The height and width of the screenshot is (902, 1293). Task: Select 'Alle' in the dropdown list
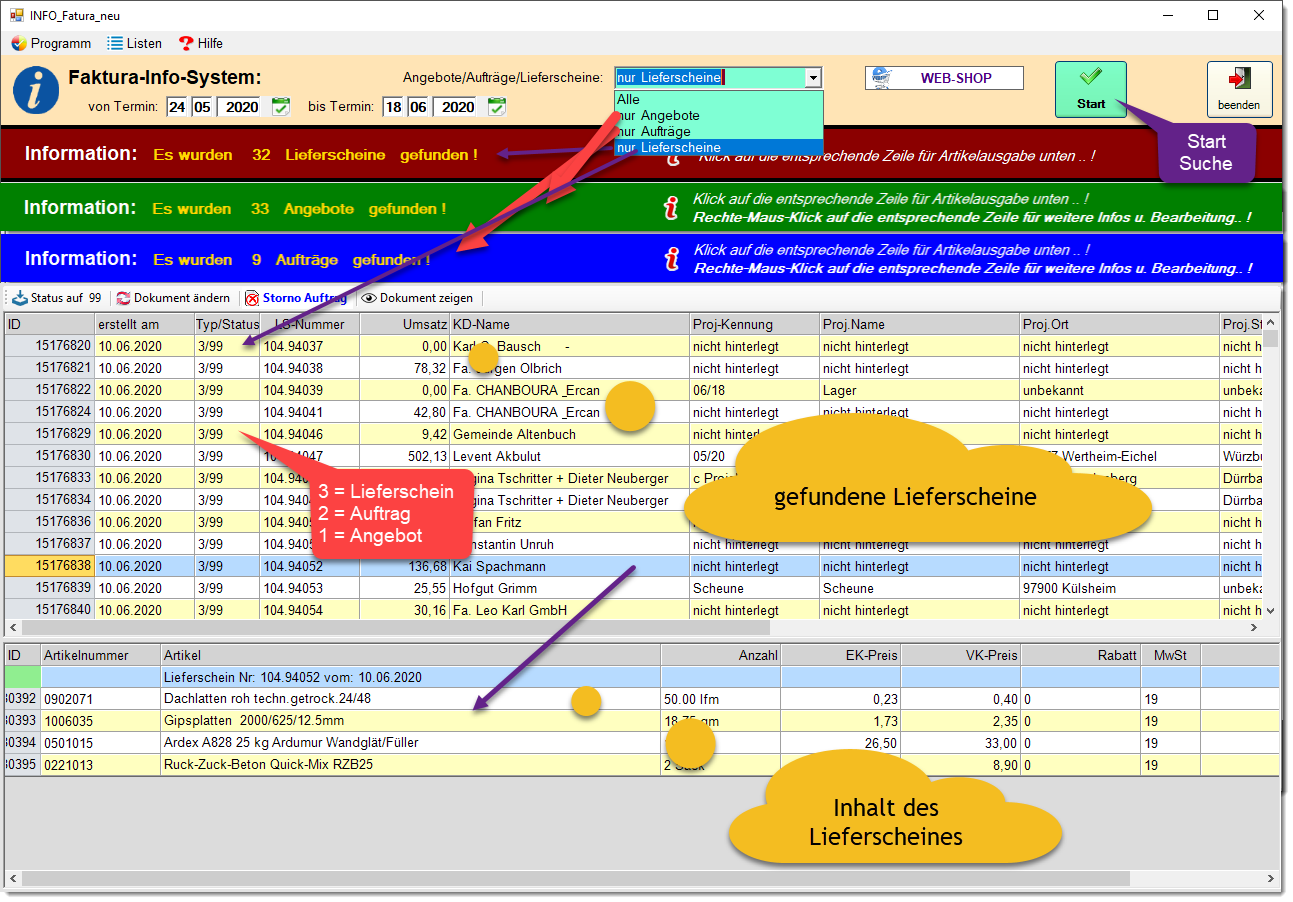click(718, 99)
